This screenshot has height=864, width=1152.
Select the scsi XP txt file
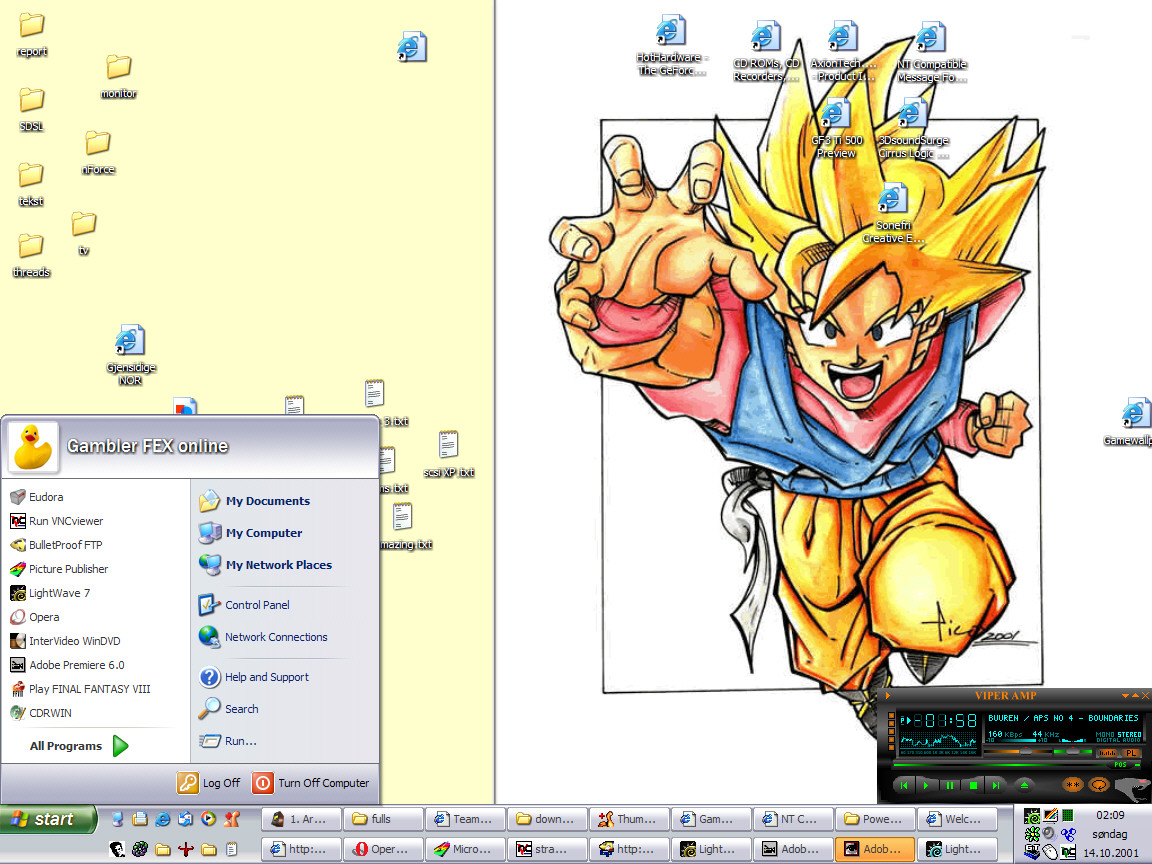click(x=448, y=455)
